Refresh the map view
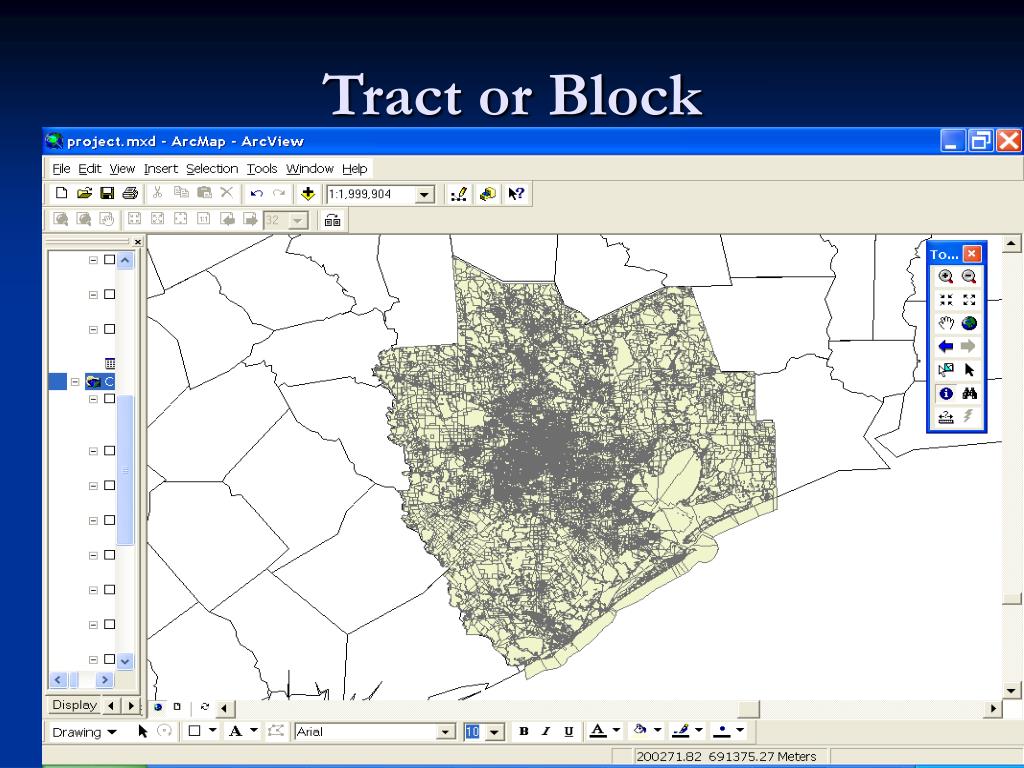1024x768 pixels. 204,707
